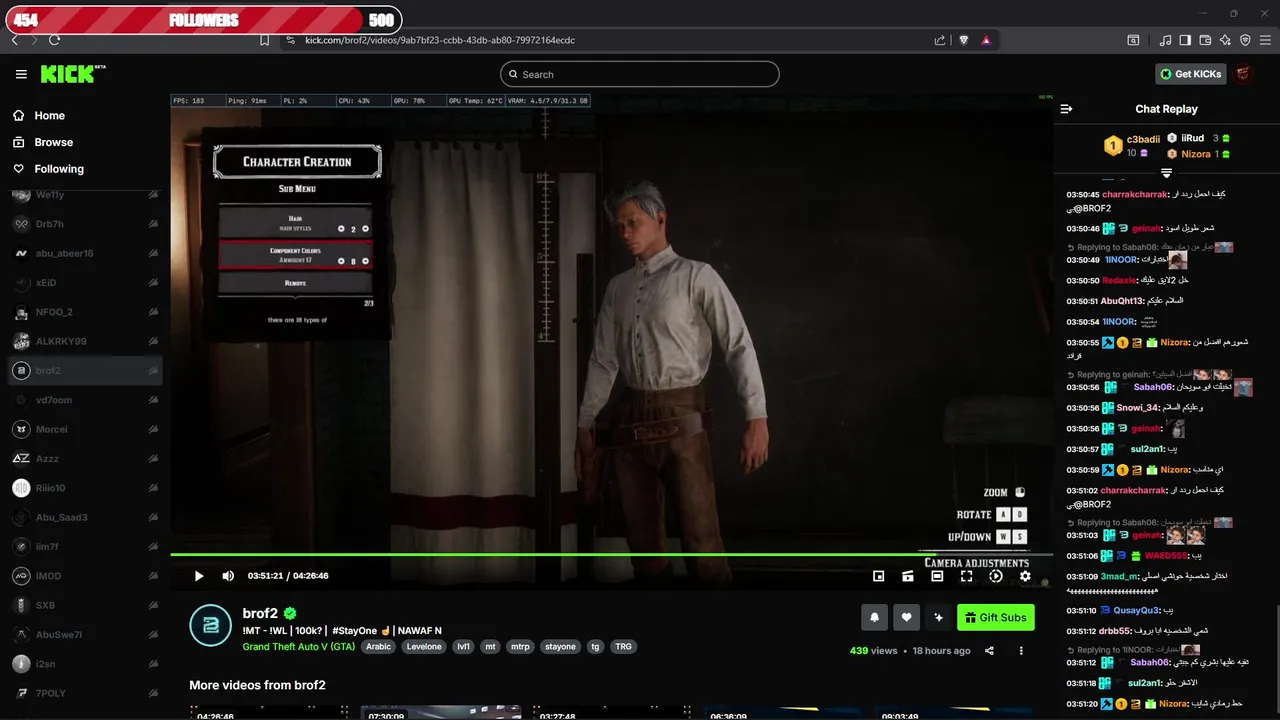Viewport: 1280px width, 720px height.
Task: Open the browser music playlist icon
Action: [1165, 40]
